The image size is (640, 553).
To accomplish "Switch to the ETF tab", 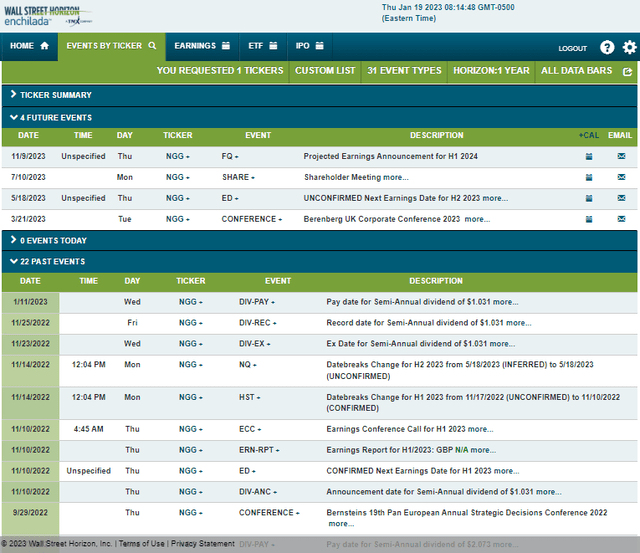I will (x=263, y=46).
